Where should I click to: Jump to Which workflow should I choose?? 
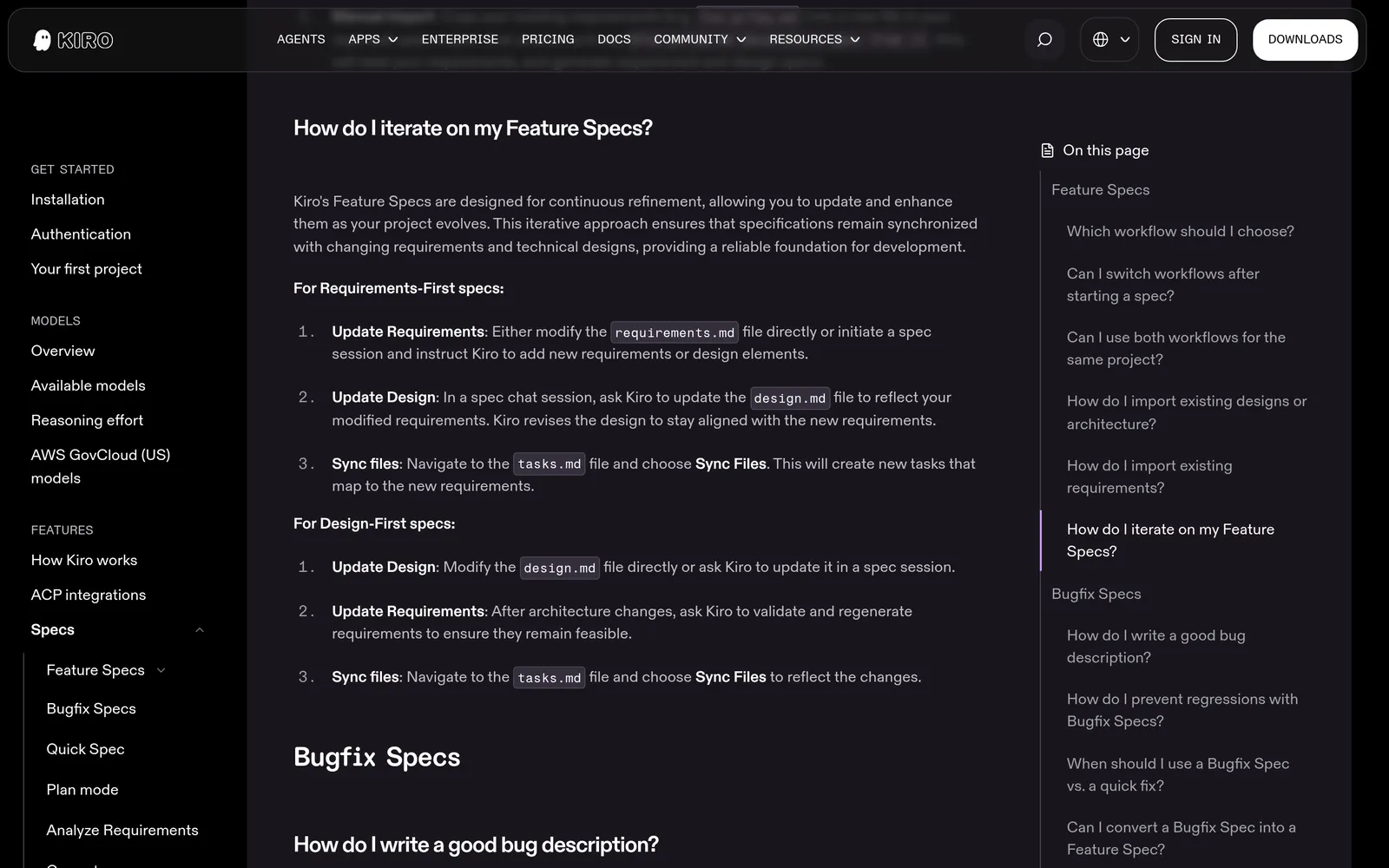[x=1180, y=232]
